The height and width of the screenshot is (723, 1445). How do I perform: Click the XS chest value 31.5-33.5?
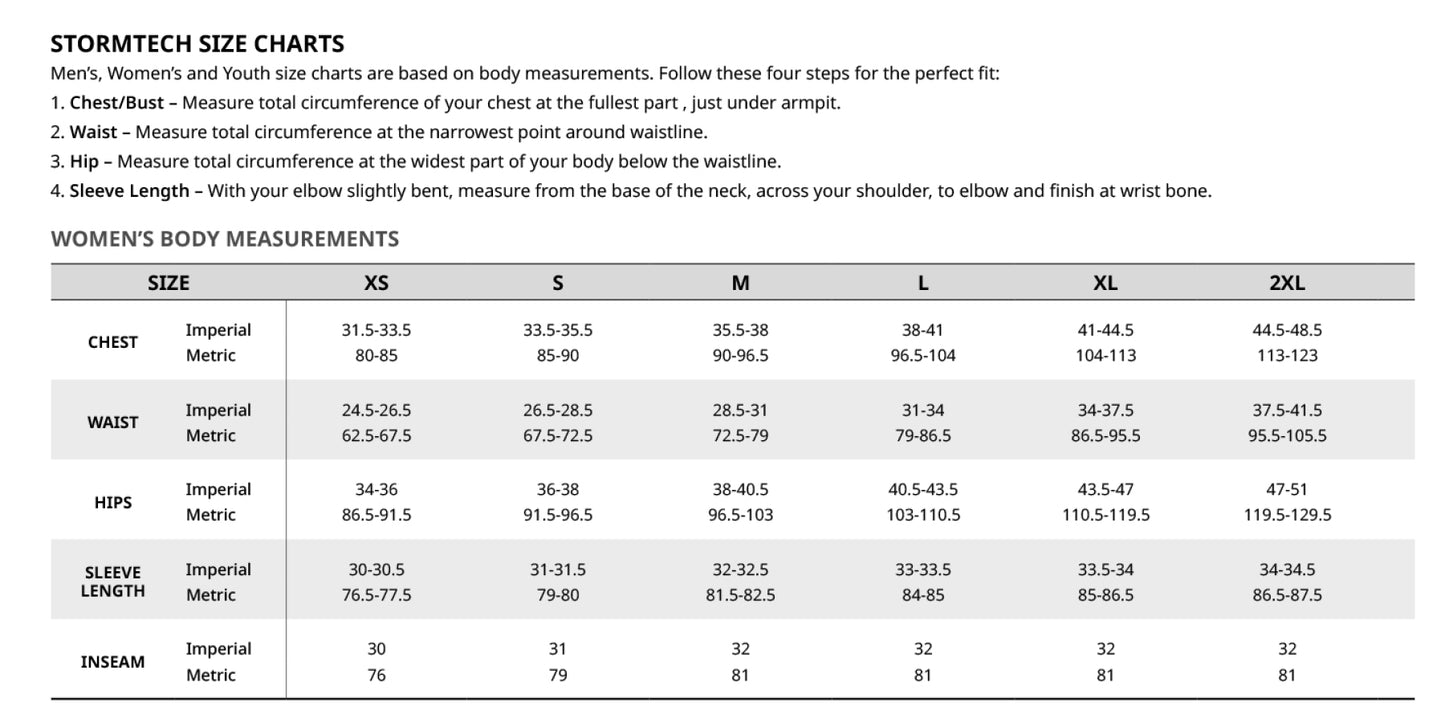coord(376,330)
